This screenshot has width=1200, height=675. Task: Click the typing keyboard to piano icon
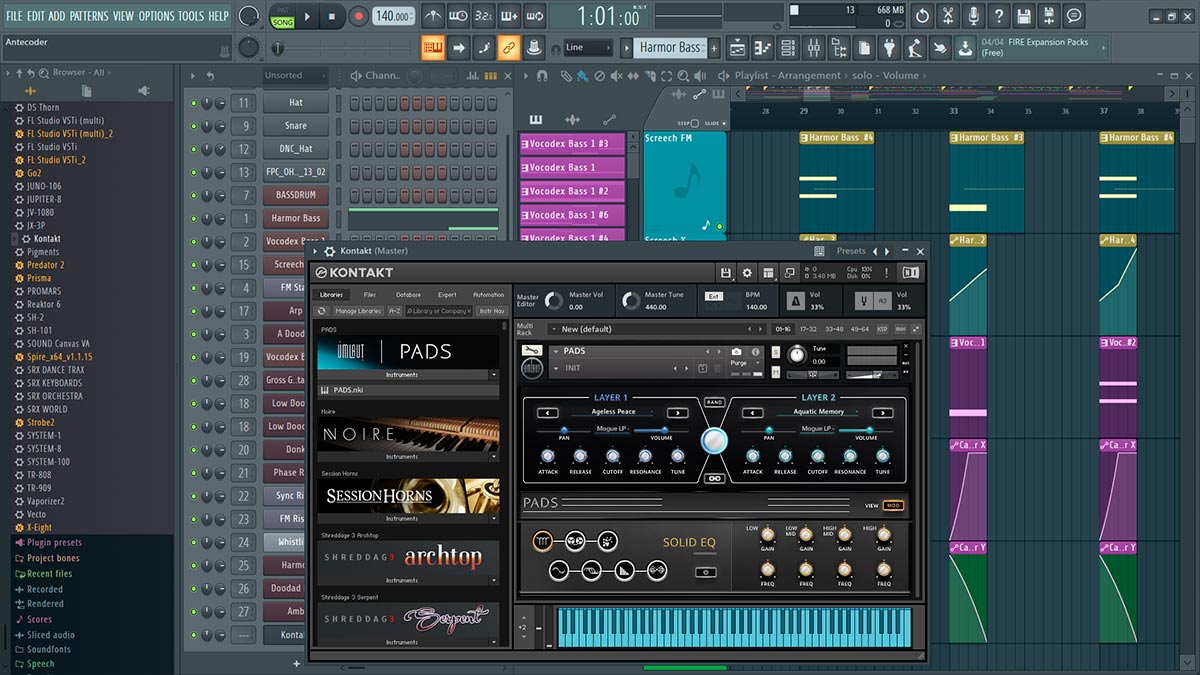click(433, 47)
